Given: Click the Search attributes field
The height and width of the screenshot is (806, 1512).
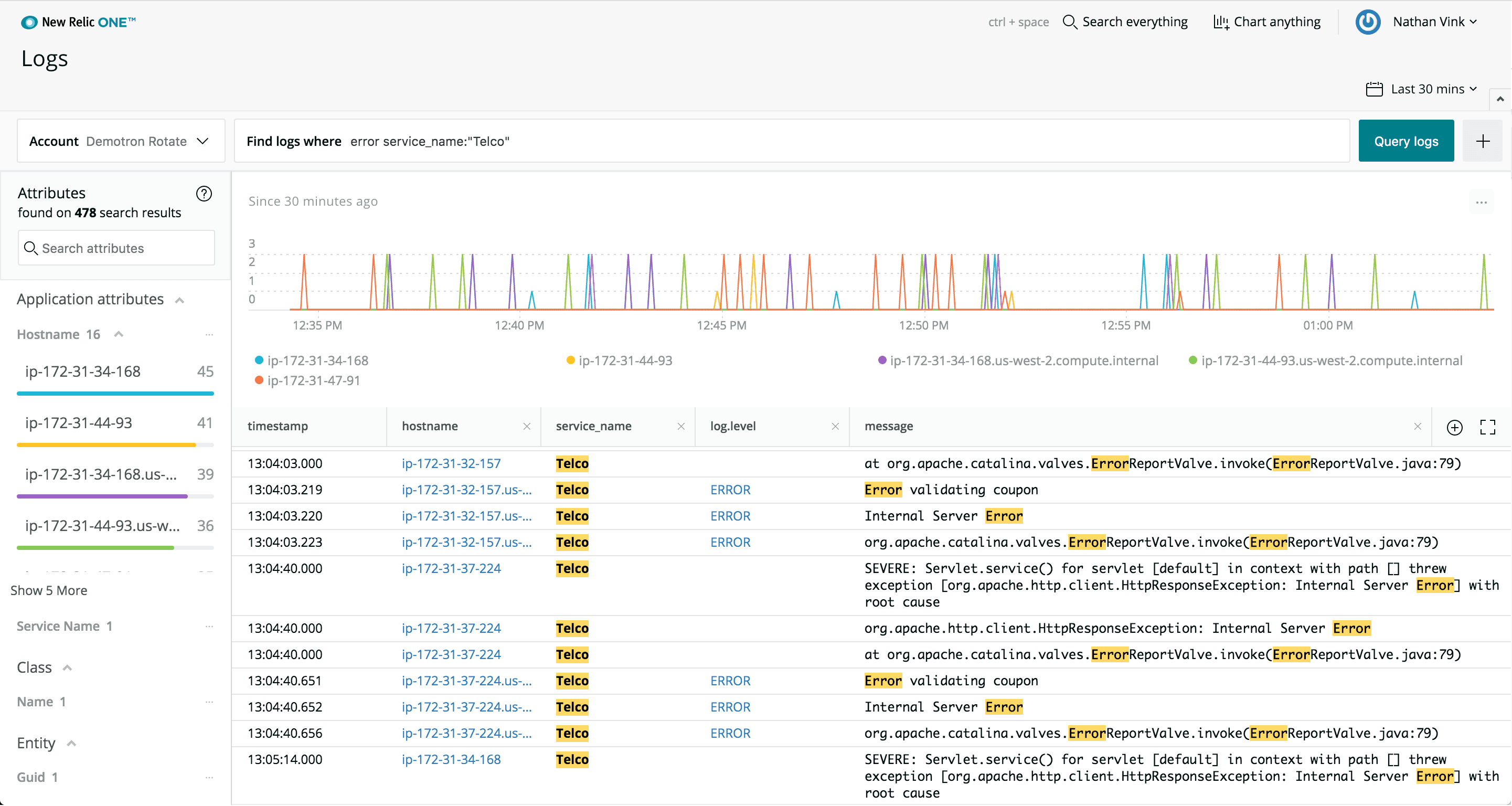Looking at the screenshot, I should (116, 248).
